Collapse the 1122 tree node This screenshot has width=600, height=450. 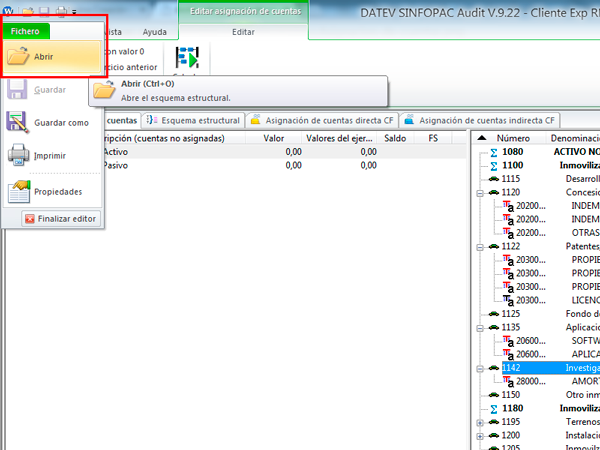coord(479,247)
